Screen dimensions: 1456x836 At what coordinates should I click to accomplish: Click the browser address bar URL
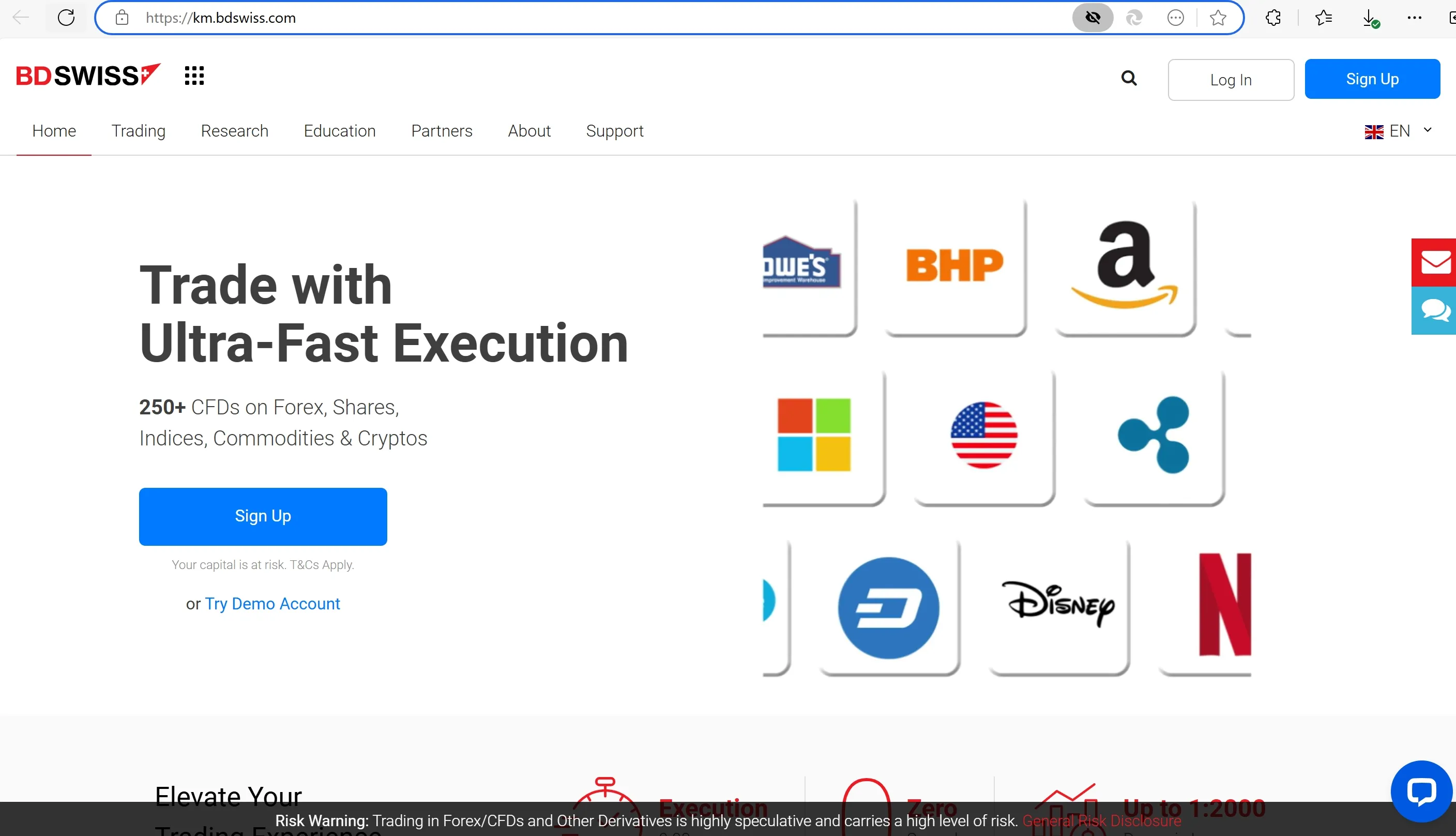click(x=221, y=18)
